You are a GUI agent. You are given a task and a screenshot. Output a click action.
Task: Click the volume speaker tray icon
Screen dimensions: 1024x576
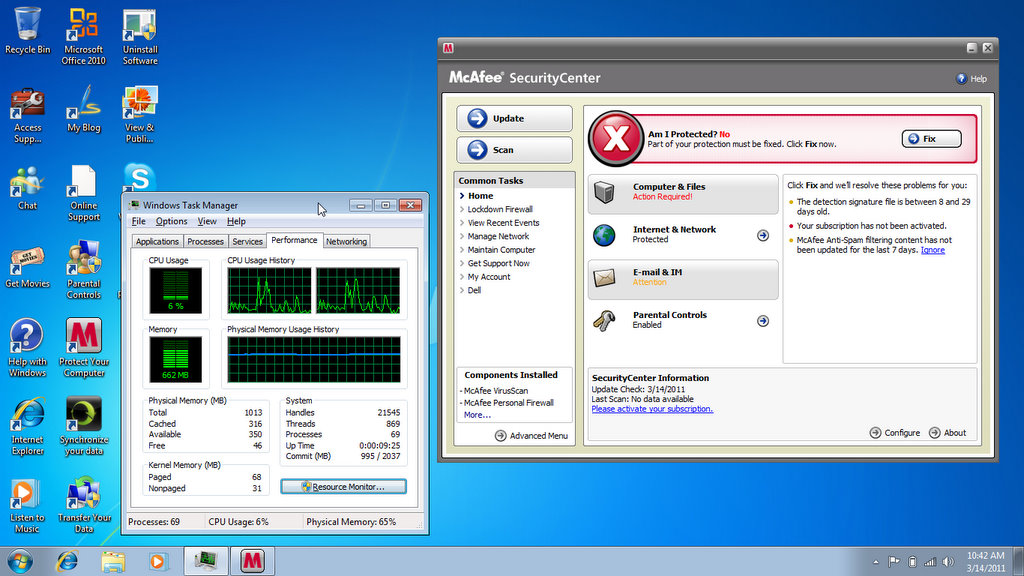pos(948,562)
